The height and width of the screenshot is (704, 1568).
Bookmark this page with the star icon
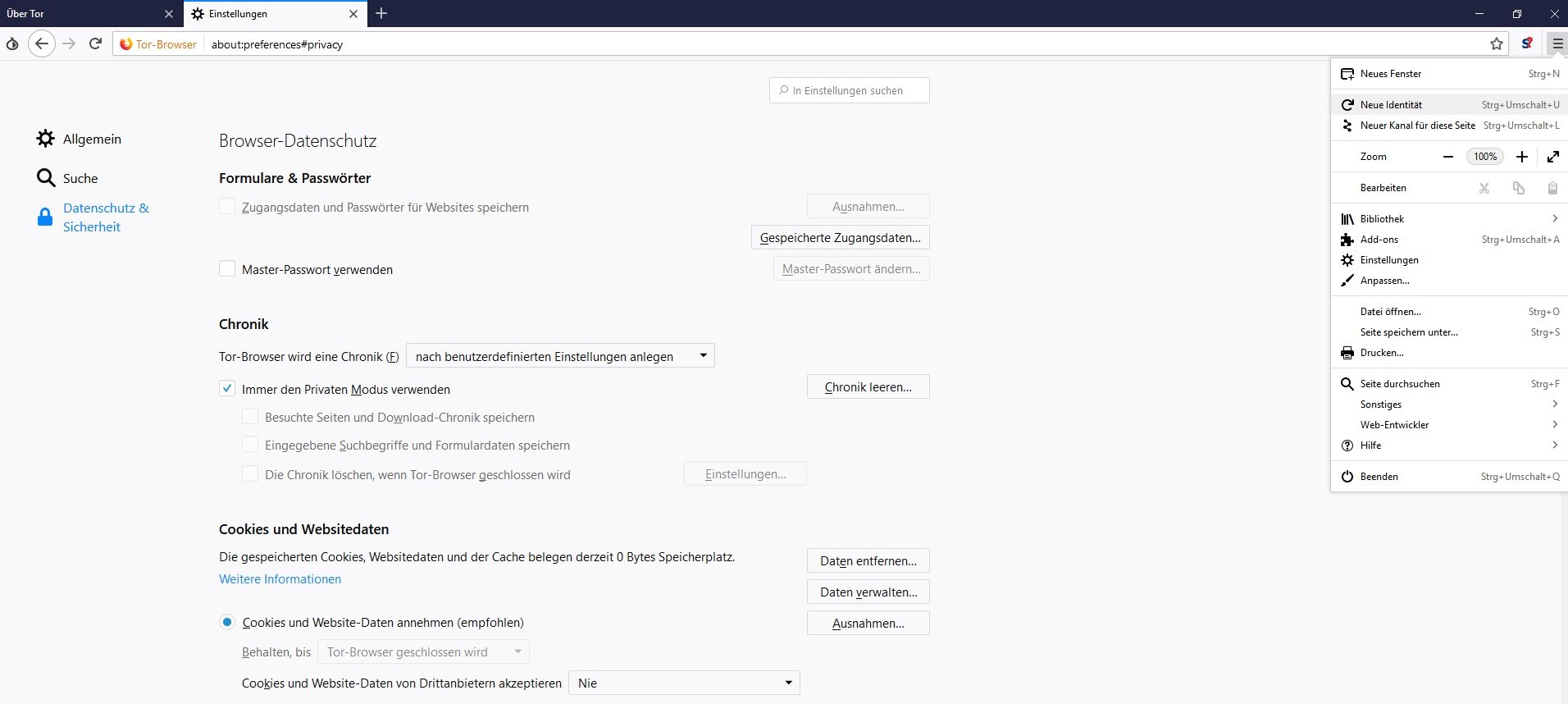click(1497, 43)
